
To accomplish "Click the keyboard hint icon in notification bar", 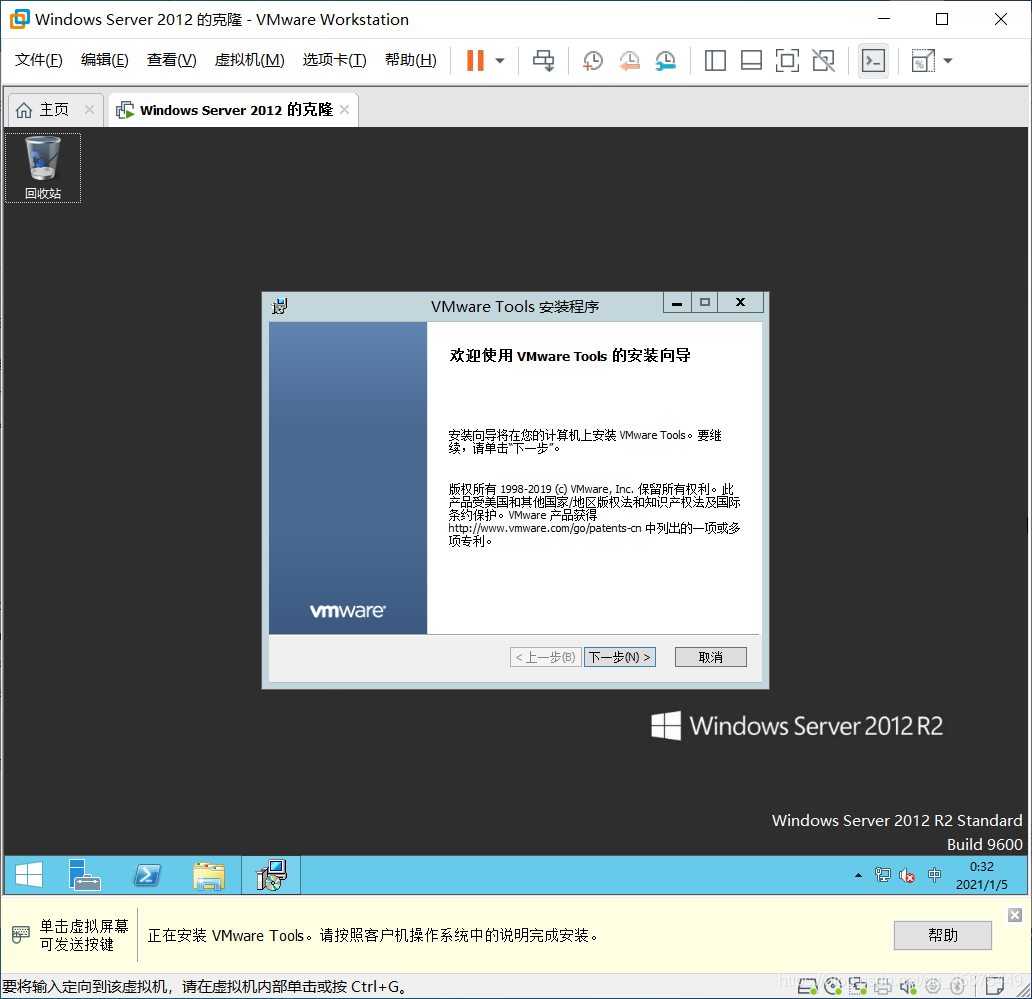I will [x=21, y=935].
